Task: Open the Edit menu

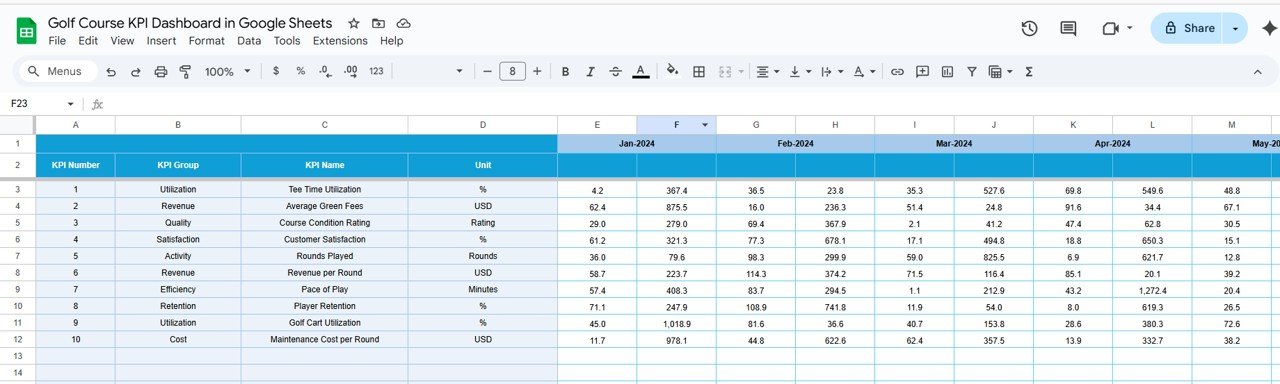Action: [x=88, y=41]
